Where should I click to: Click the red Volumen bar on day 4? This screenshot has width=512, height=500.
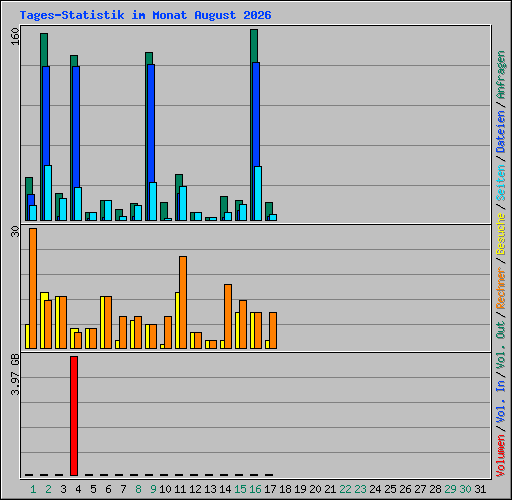click(x=74, y=416)
